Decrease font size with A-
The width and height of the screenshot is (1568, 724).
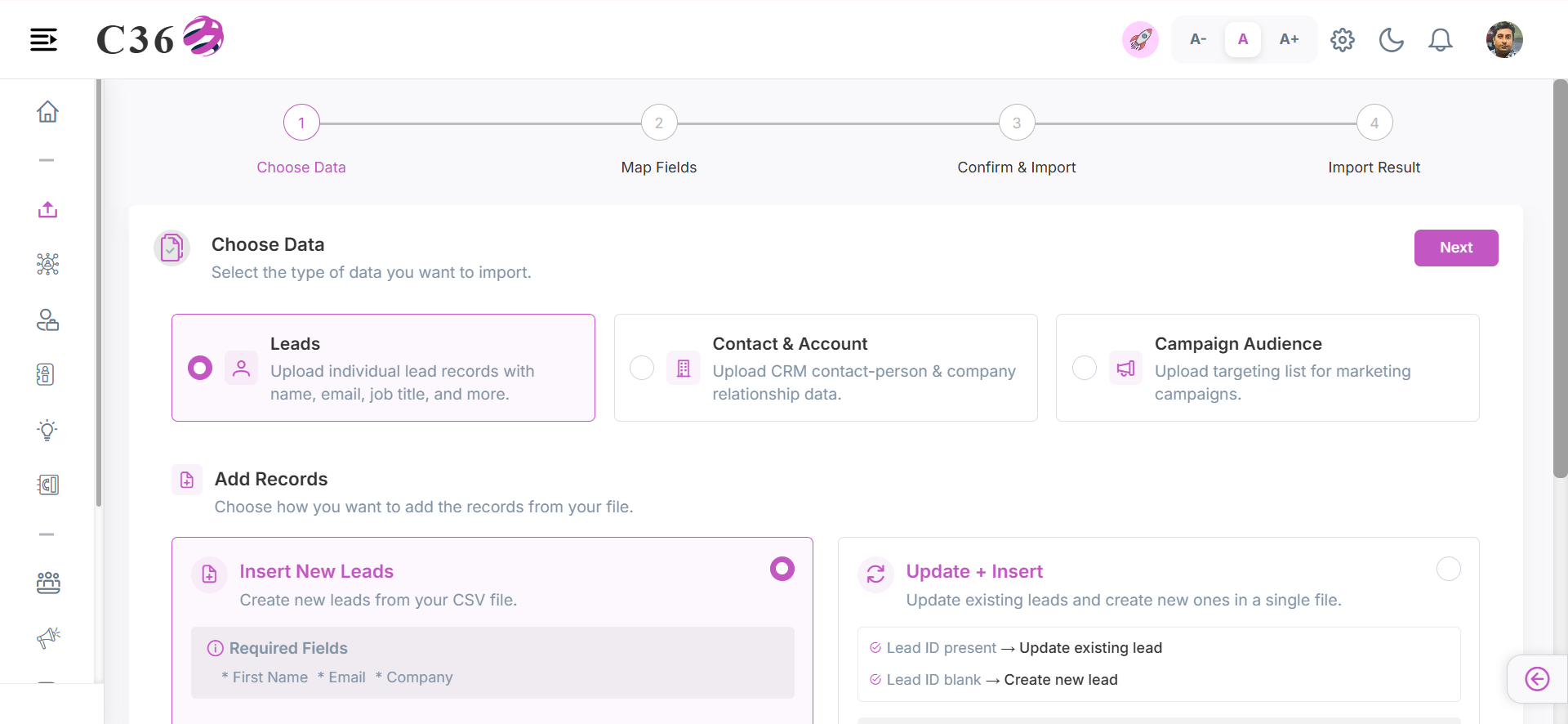1198,39
